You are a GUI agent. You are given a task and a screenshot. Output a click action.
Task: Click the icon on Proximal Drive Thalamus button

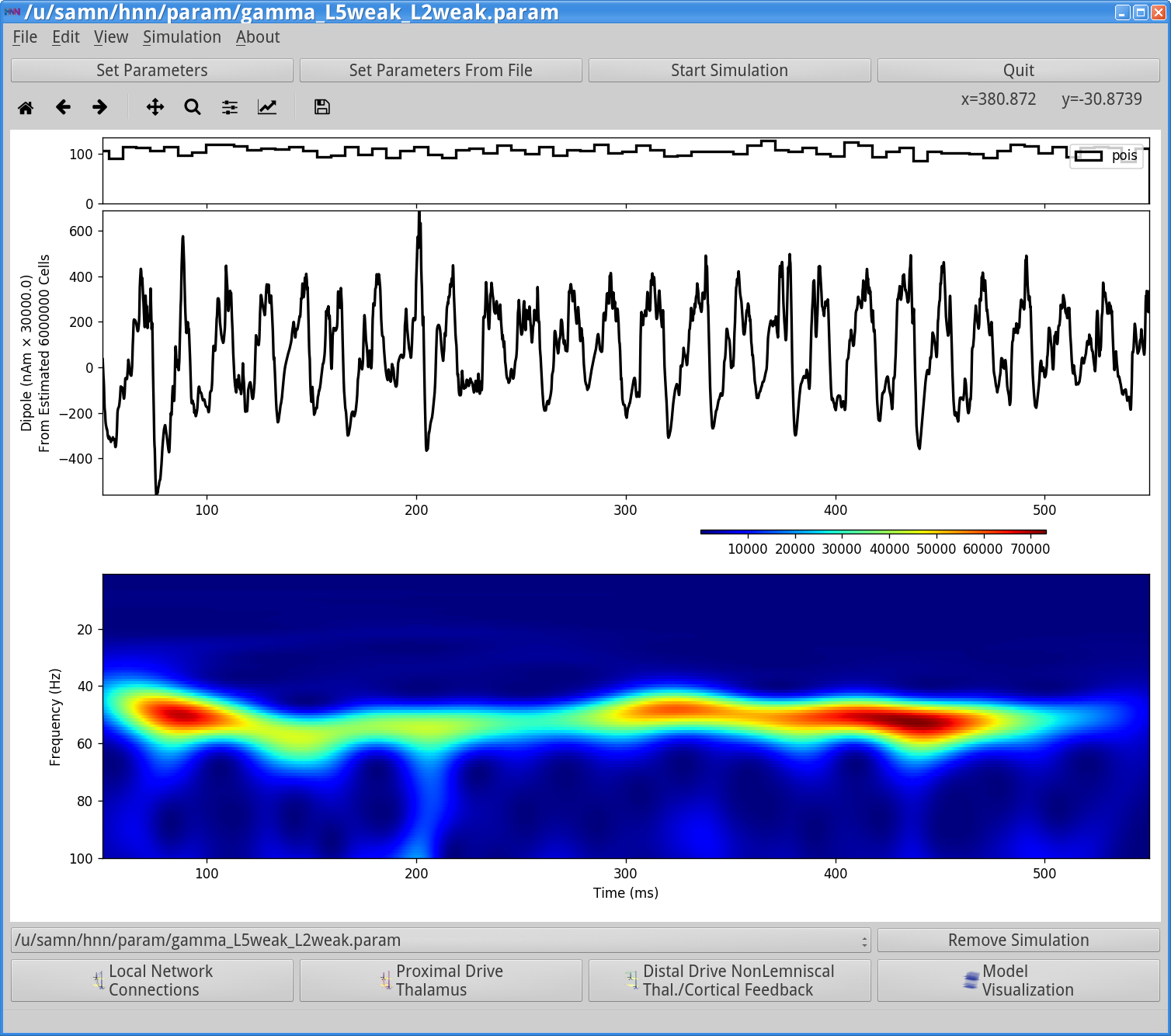(x=385, y=980)
